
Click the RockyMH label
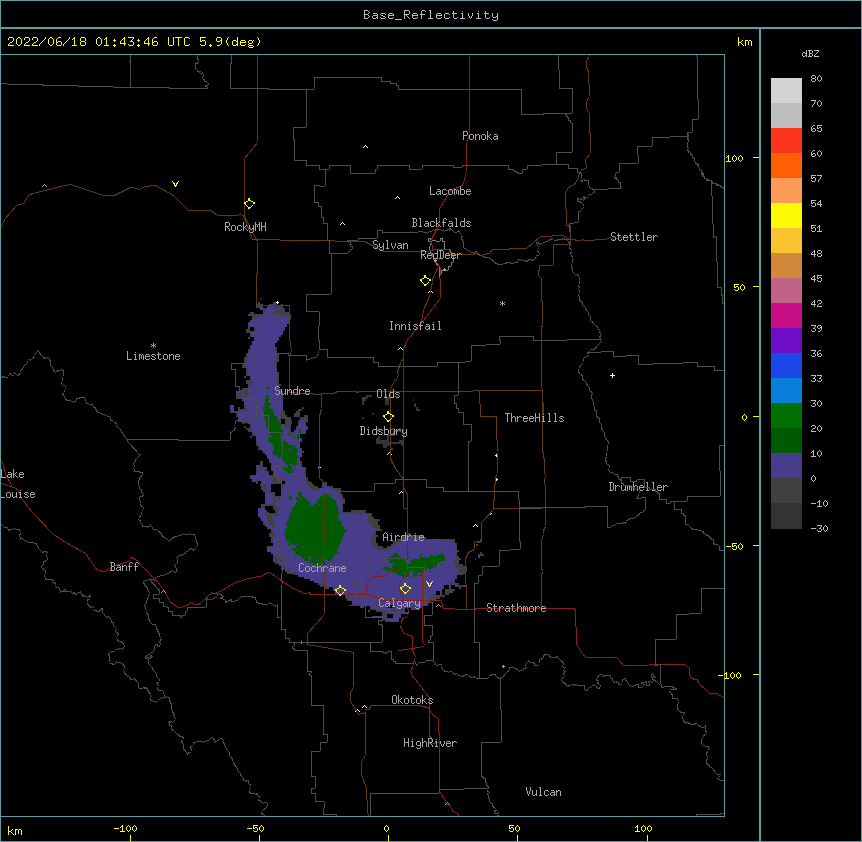coord(245,227)
